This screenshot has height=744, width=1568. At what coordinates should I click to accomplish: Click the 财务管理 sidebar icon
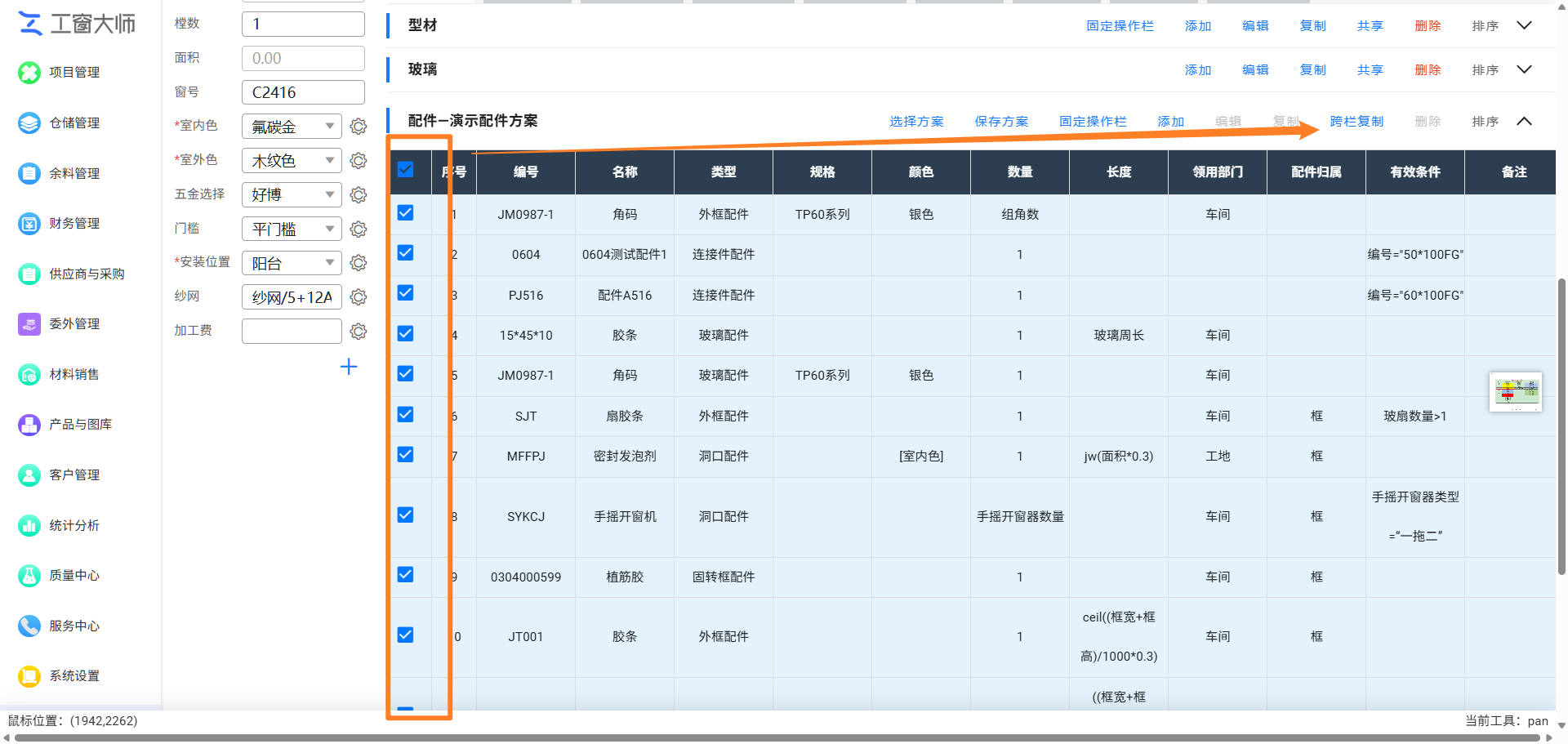point(29,224)
